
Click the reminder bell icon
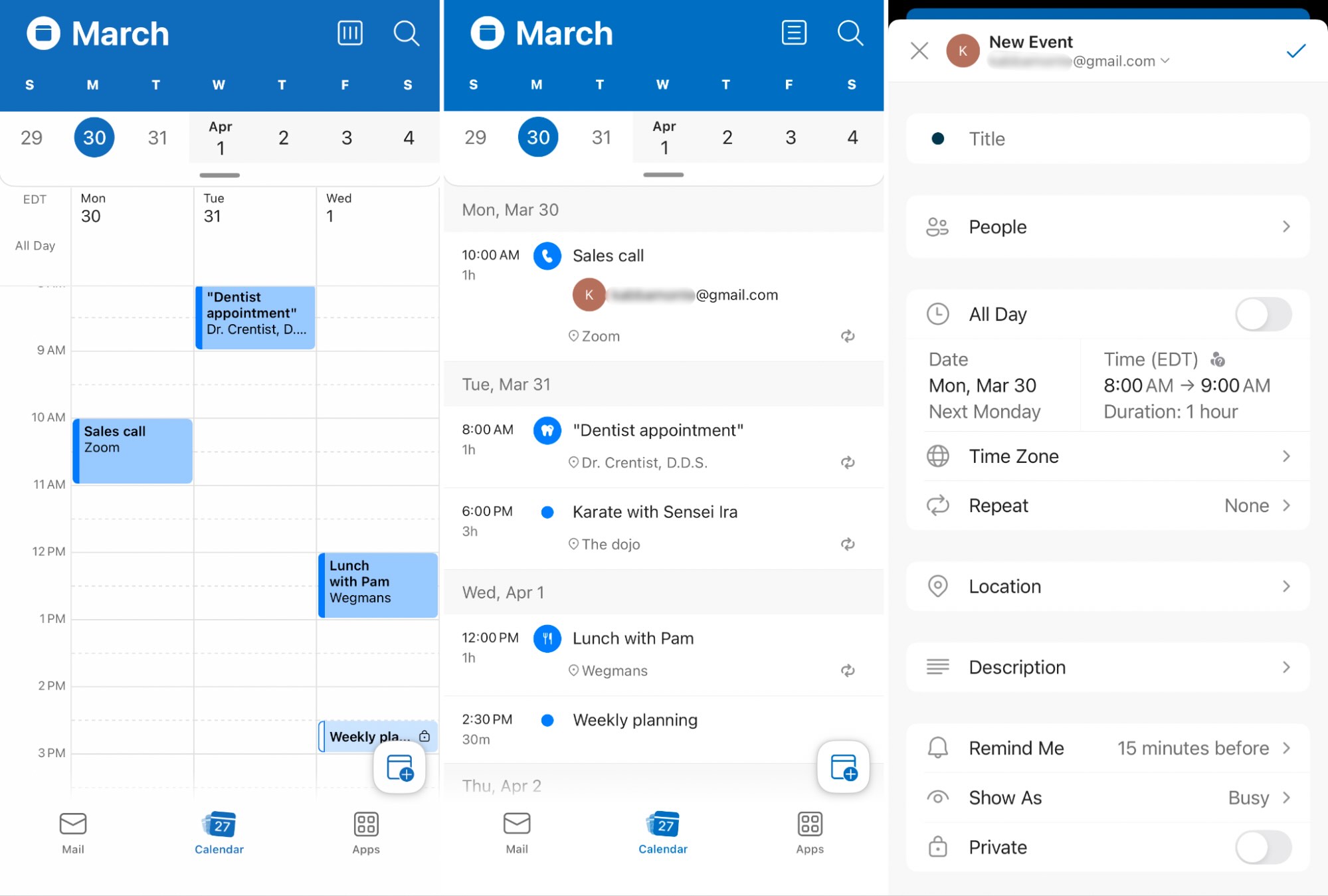click(937, 748)
